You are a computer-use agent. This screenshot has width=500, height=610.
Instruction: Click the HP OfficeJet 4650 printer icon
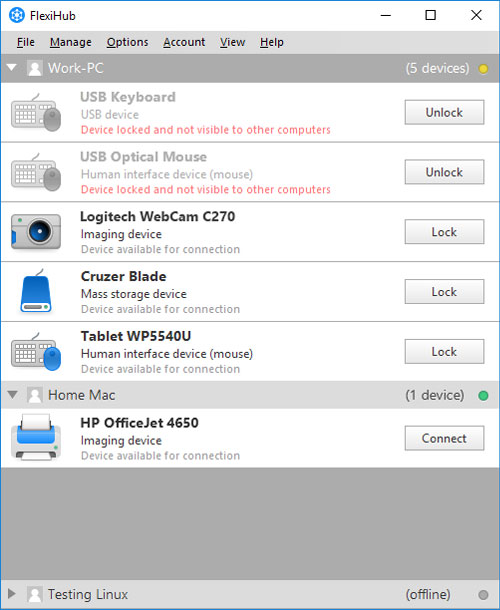point(36,437)
